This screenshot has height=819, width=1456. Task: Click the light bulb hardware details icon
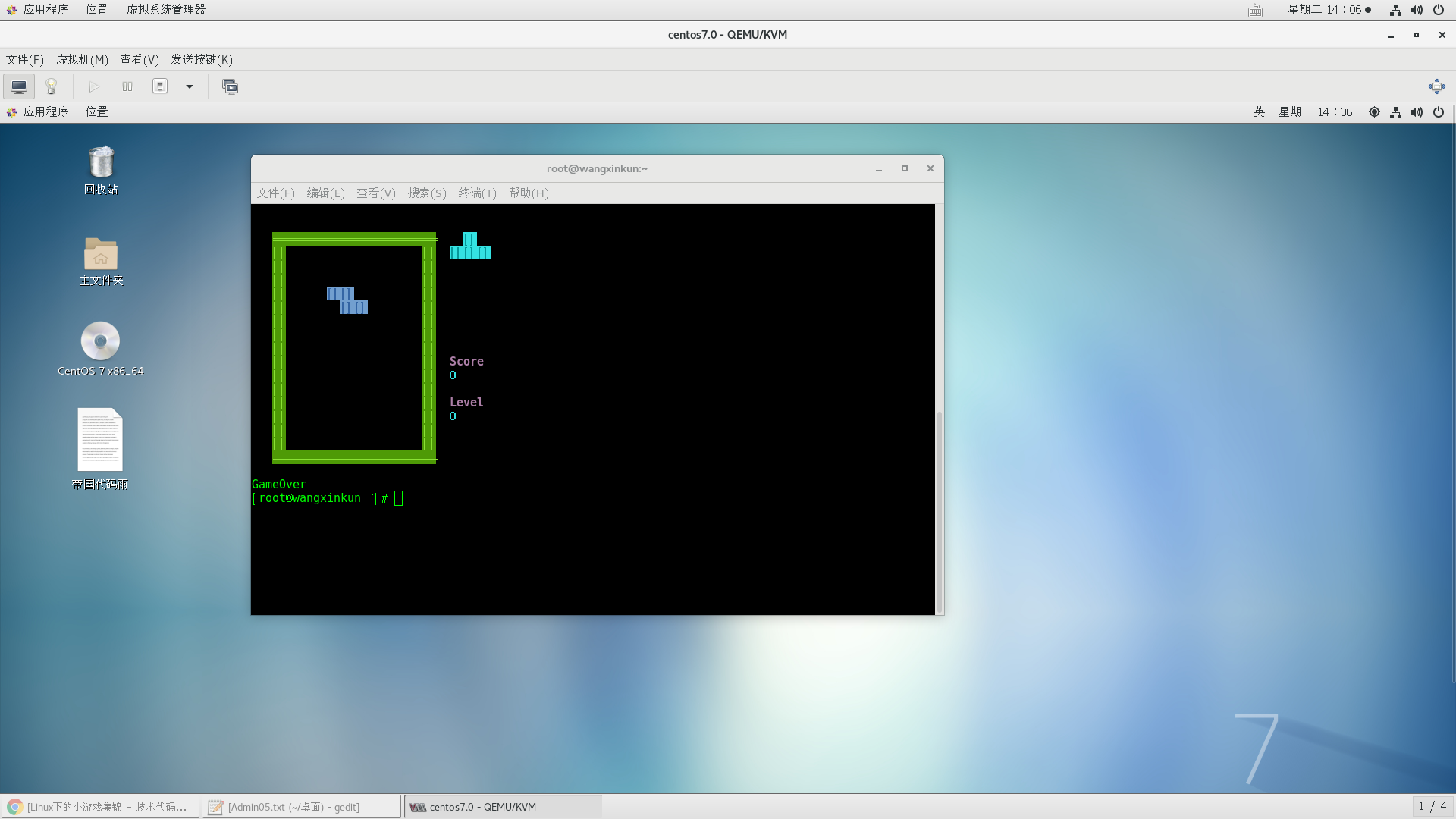point(50,86)
